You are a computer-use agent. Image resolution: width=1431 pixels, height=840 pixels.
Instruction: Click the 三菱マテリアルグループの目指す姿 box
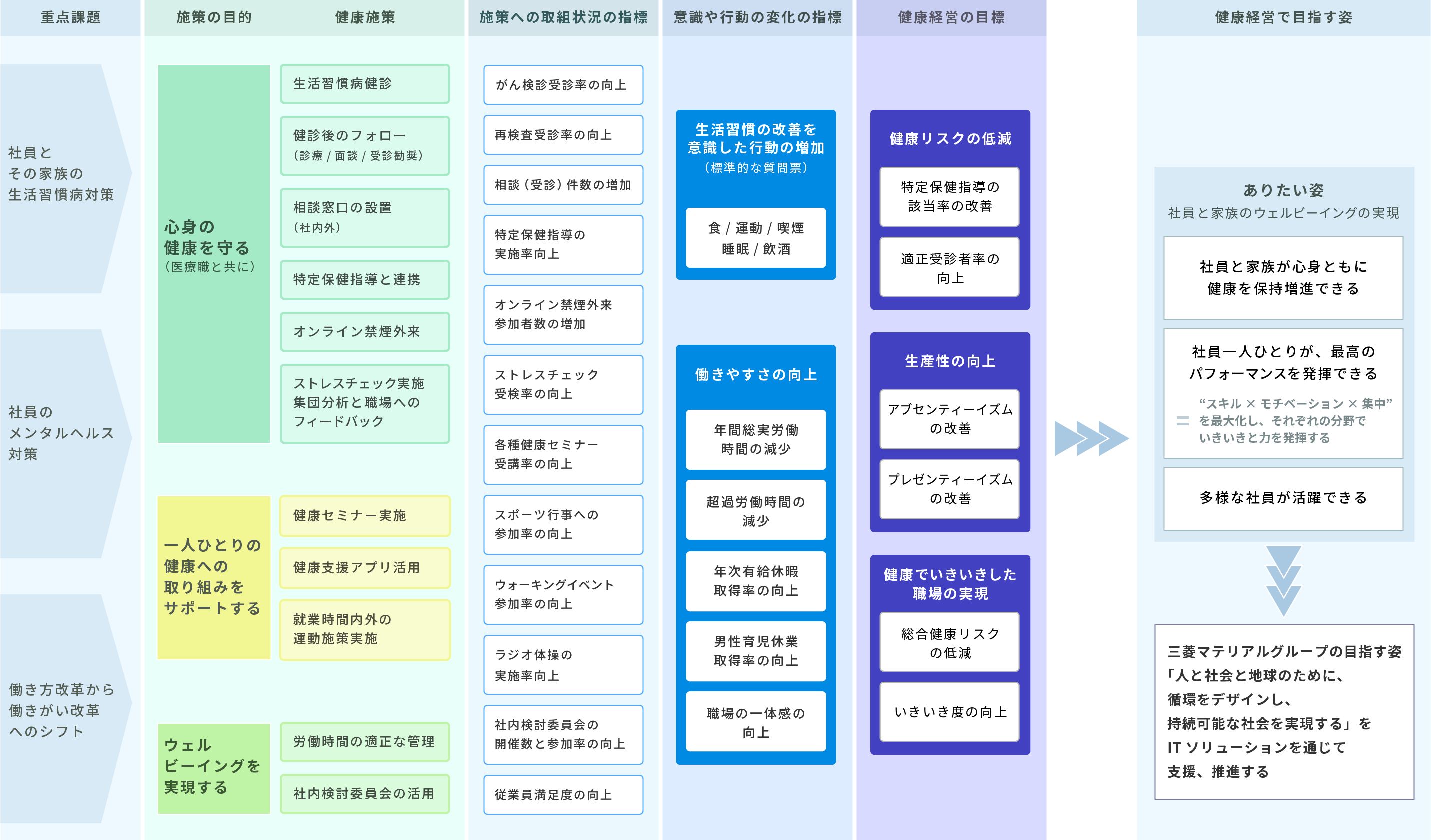pyautogui.click(x=1284, y=711)
